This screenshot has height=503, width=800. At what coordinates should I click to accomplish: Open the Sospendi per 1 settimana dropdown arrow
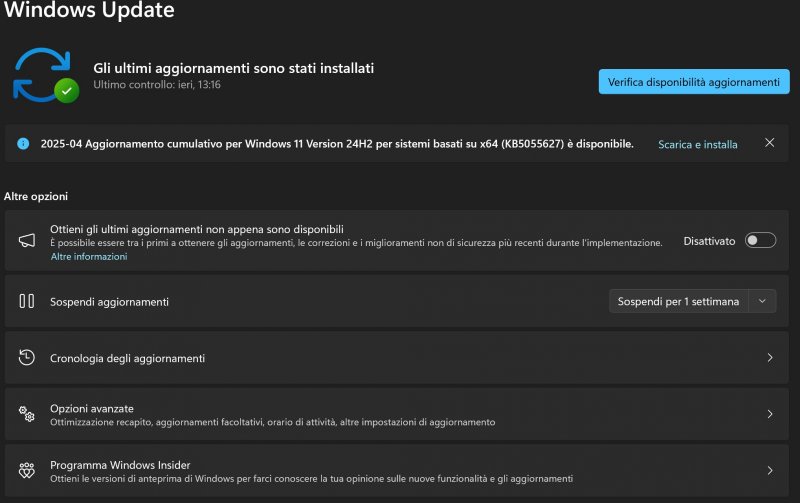pyautogui.click(x=762, y=301)
